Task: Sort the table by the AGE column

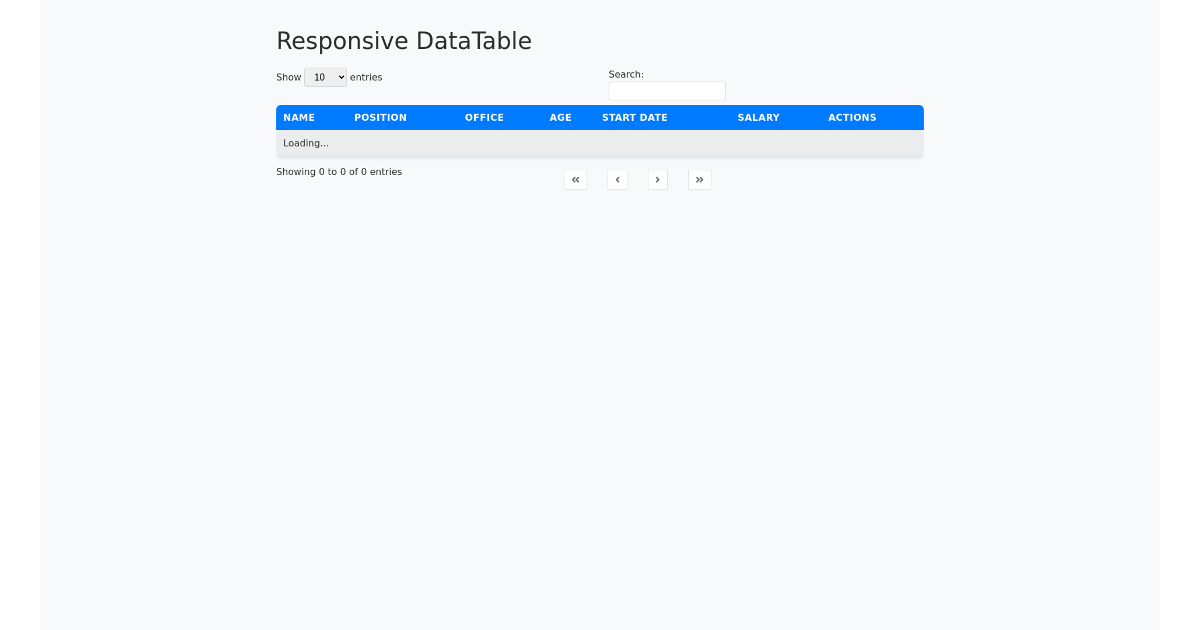Action: (560, 117)
